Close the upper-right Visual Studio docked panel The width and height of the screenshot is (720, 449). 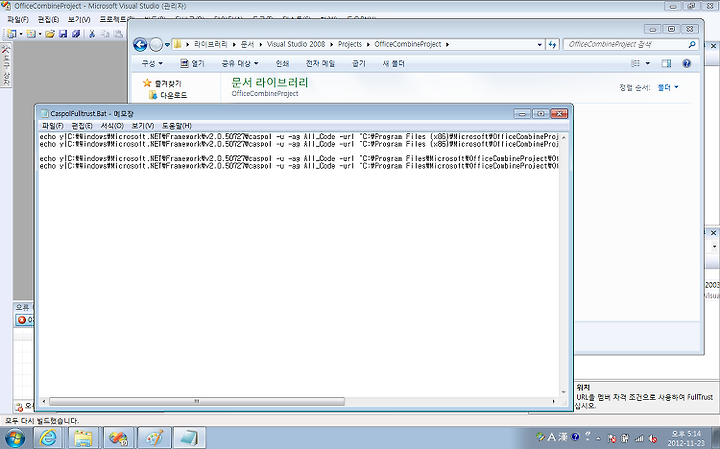click(x=713, y=46)
